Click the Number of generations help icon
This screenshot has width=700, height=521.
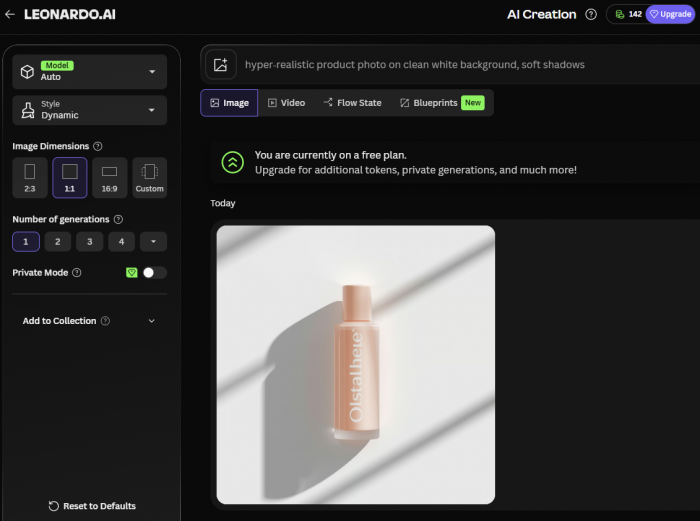[118, 219]
